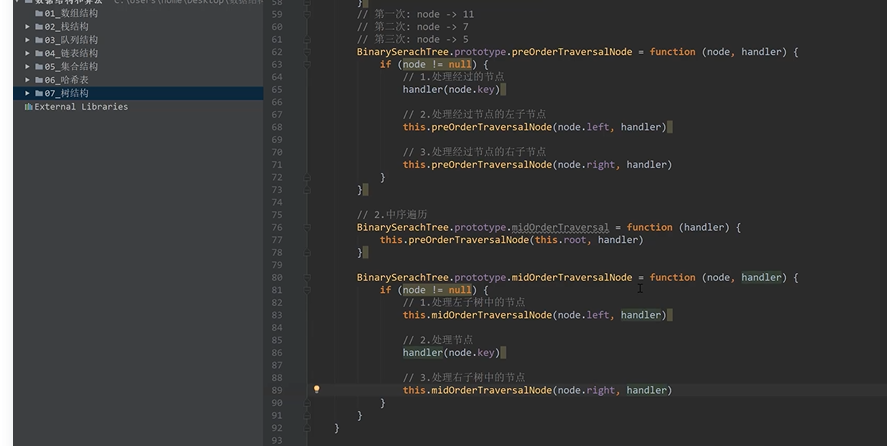Click the folder icon of 04_链表结构
Image resolution: width=887 pixels, height=446 pixels.
point(39,53)
